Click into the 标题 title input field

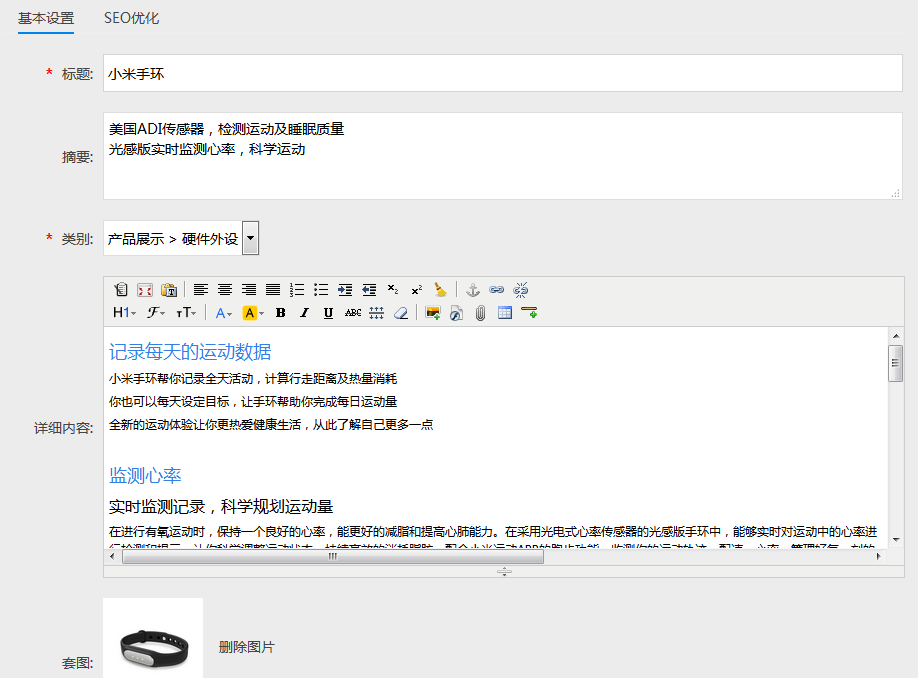pyautogui.click(x=502, y=73)
